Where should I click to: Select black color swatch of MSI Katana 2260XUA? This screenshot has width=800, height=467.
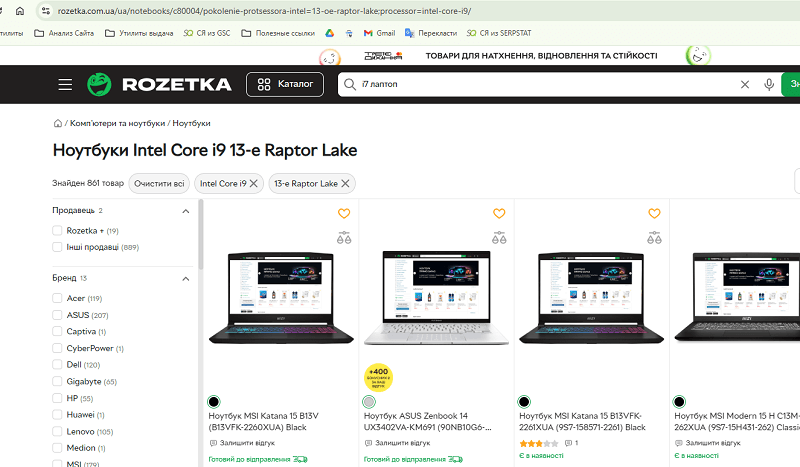pyautogui.click(x=214, y=402)
